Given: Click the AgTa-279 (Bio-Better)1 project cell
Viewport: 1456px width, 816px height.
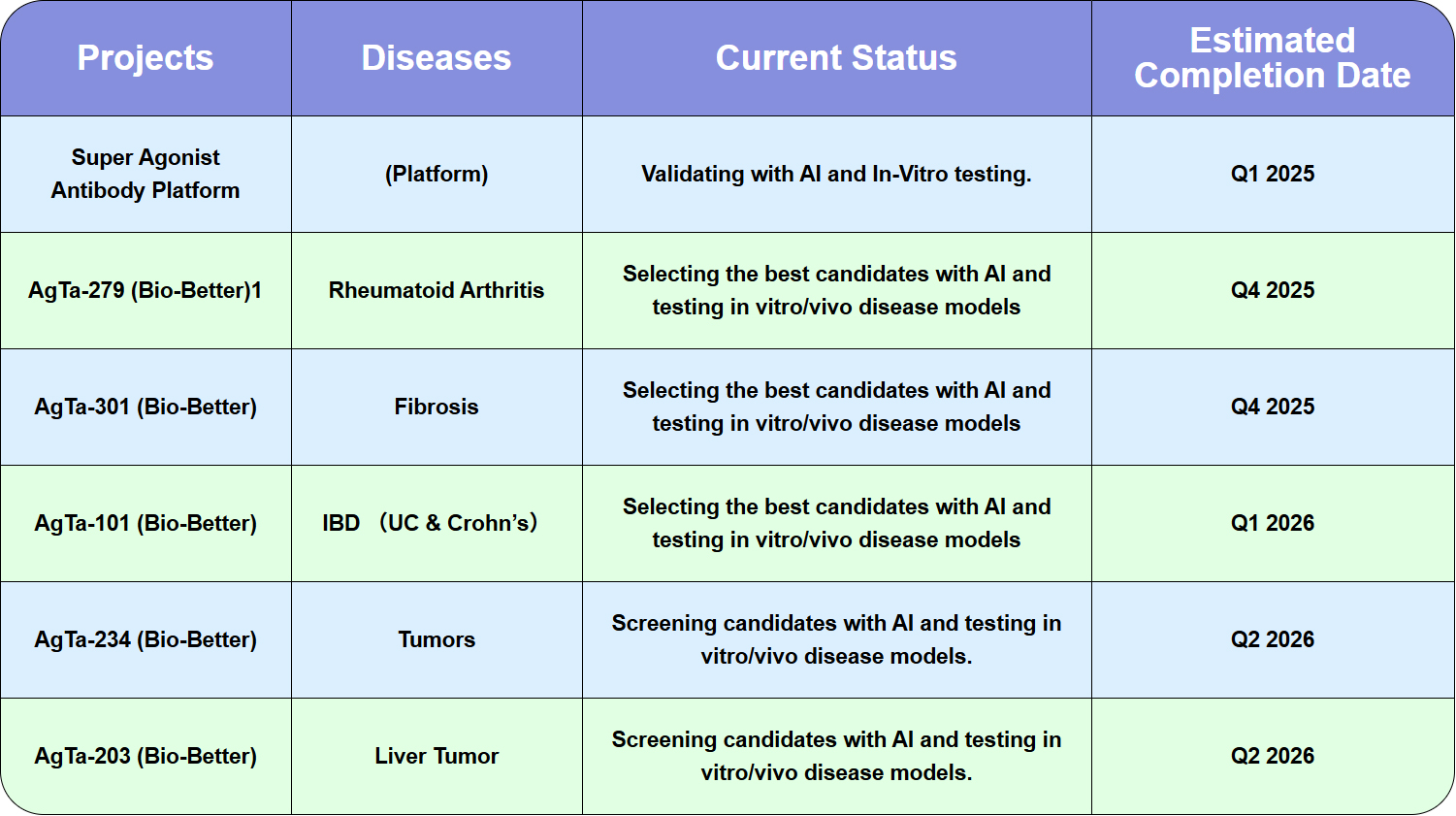Looking at the screenshot, I should 146,290.
